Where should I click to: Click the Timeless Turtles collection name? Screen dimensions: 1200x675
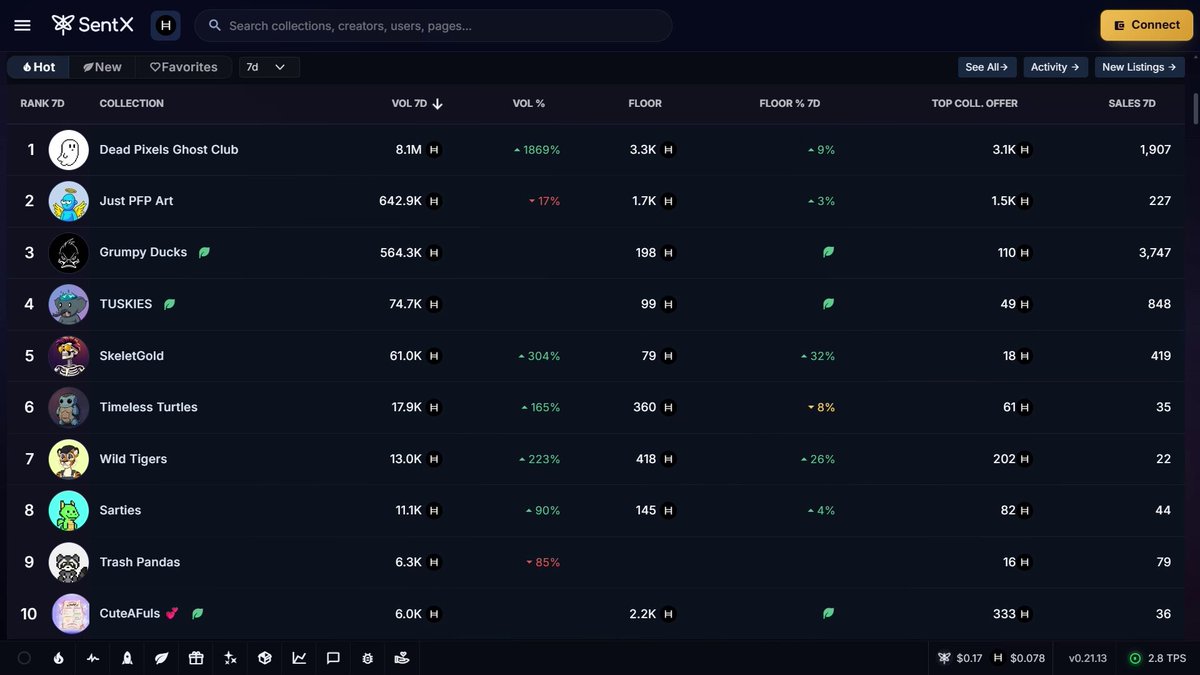click(x=149, y=407)
